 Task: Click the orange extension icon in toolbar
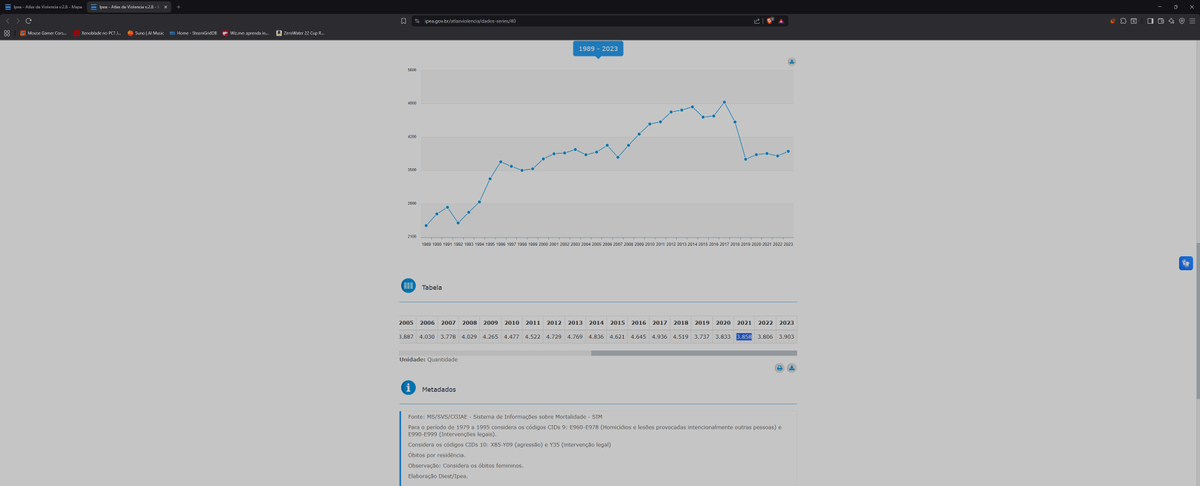click(1113, 20)
